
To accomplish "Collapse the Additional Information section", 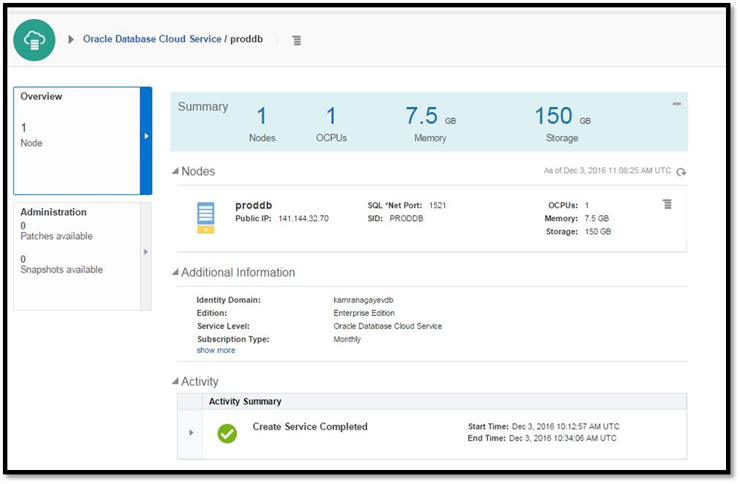I will (x=175, y=273).
